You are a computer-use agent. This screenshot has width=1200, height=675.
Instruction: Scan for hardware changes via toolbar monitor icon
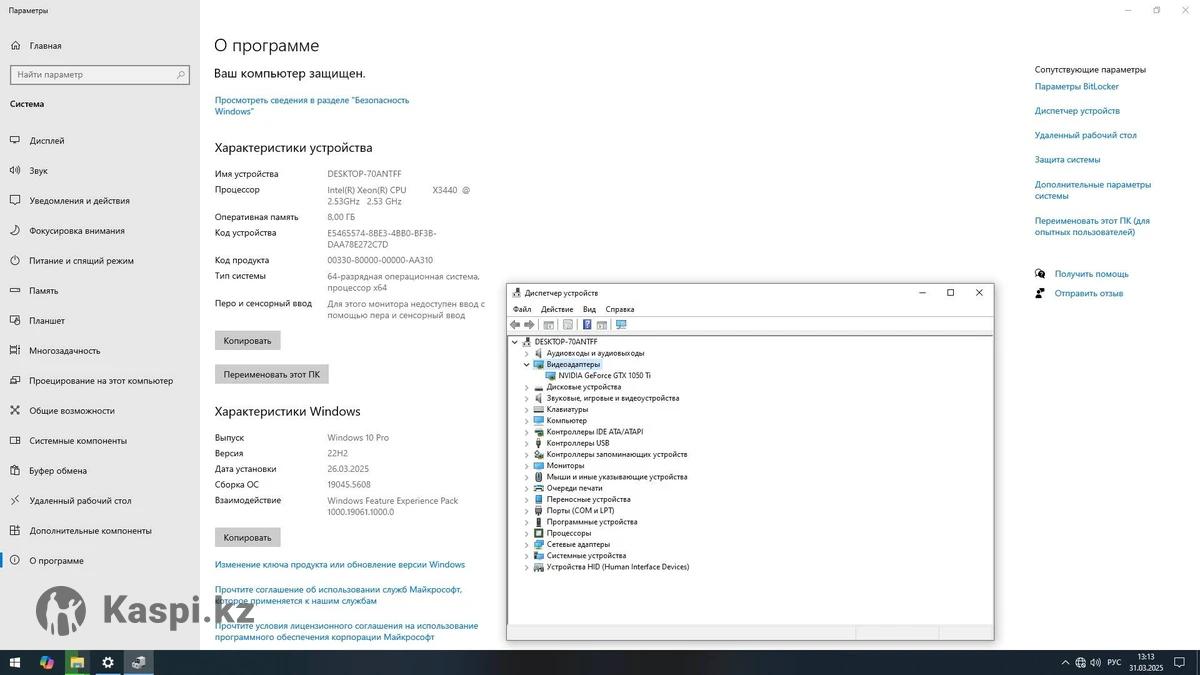(621, 325)
